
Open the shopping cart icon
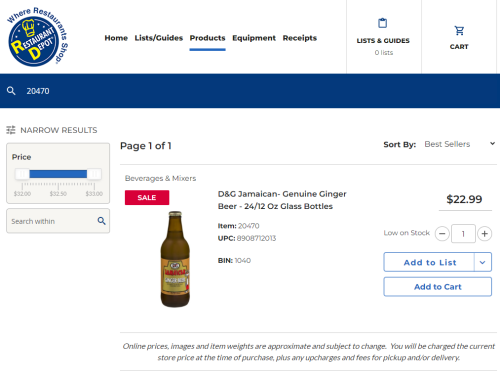pyautogui.click(x=459, y=31)
